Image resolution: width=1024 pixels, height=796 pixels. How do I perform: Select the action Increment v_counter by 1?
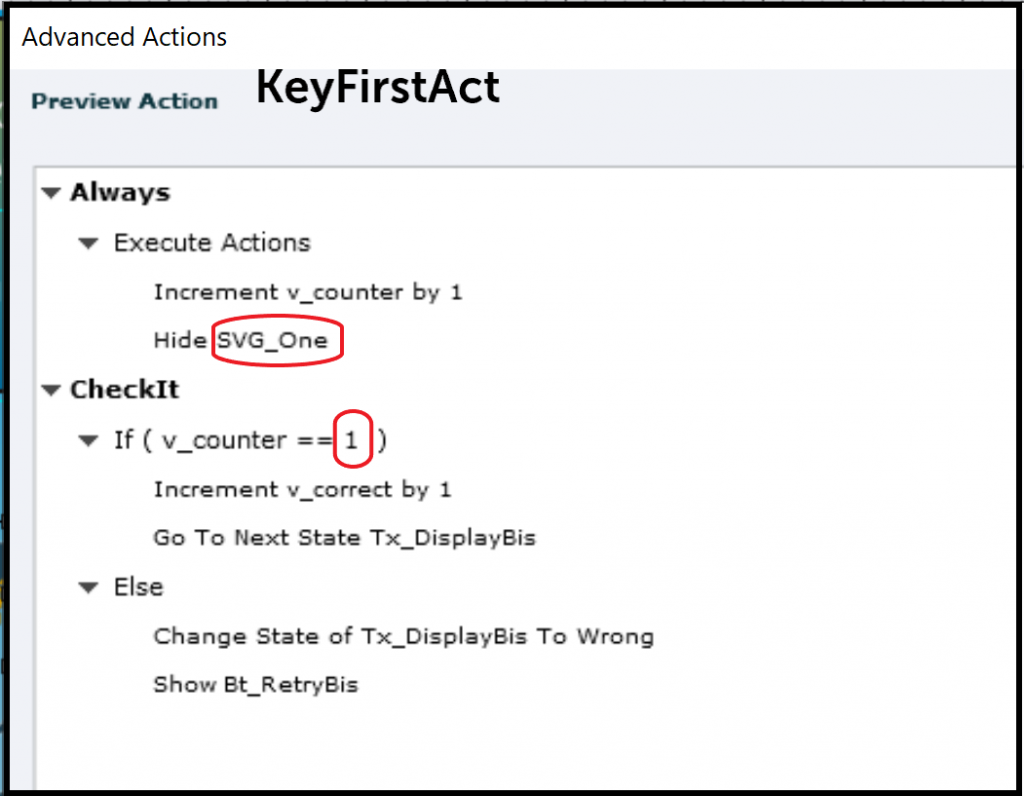[x=307, y=292]
